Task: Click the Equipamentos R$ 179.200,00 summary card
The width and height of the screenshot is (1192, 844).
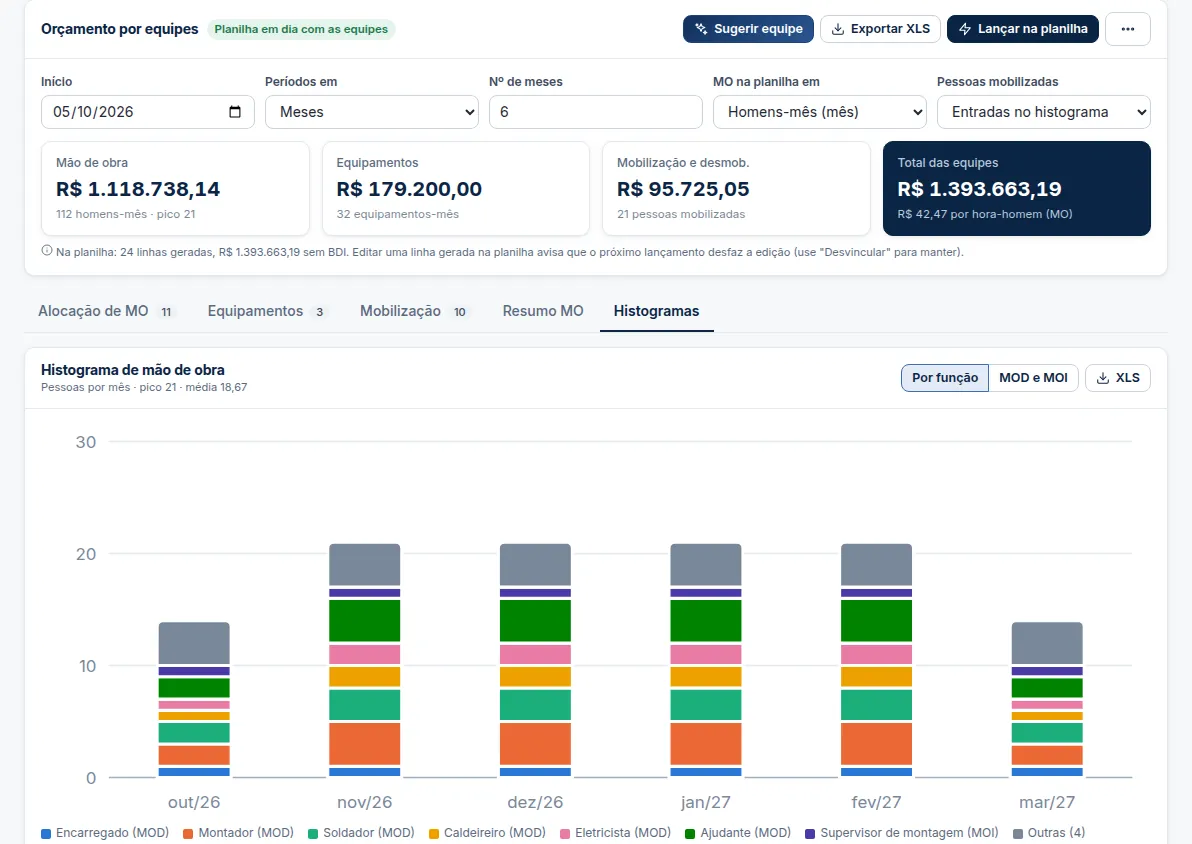Action: [455, 189]
